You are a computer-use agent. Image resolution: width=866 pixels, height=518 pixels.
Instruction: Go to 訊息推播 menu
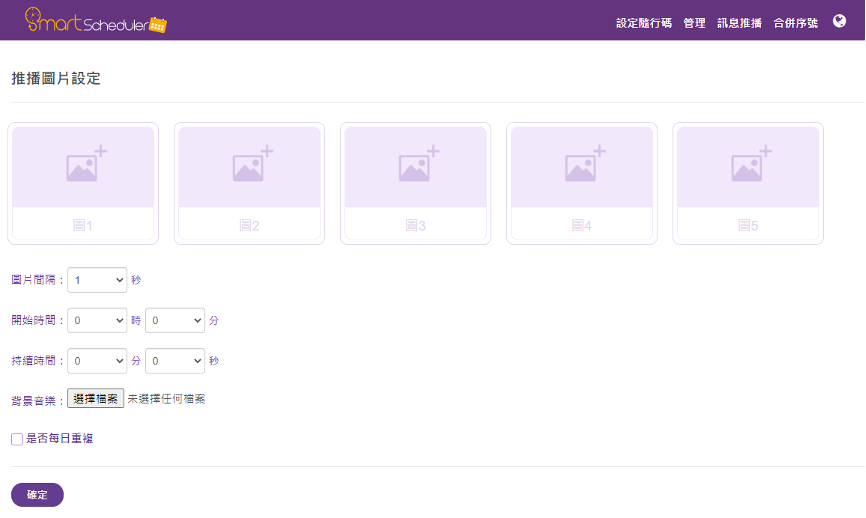[739, 23]
